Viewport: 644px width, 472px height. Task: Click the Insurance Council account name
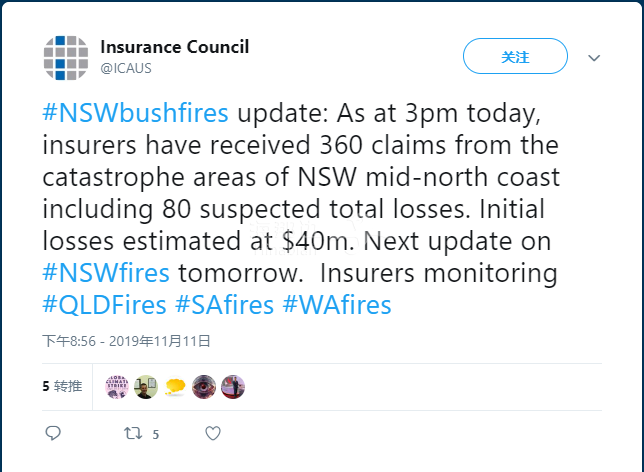coord(174,47)
